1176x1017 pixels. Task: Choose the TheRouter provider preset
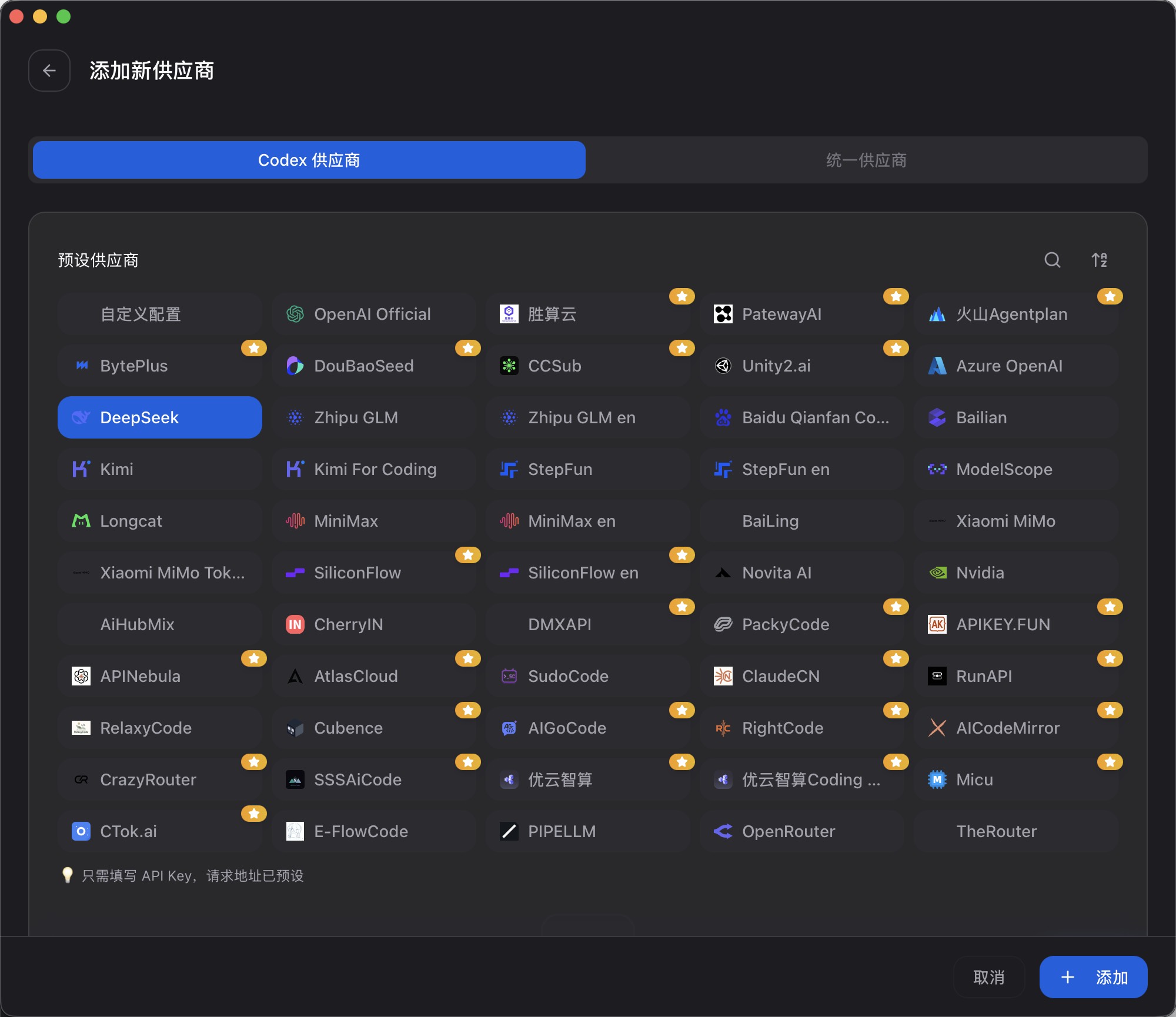pos(1016,831)
